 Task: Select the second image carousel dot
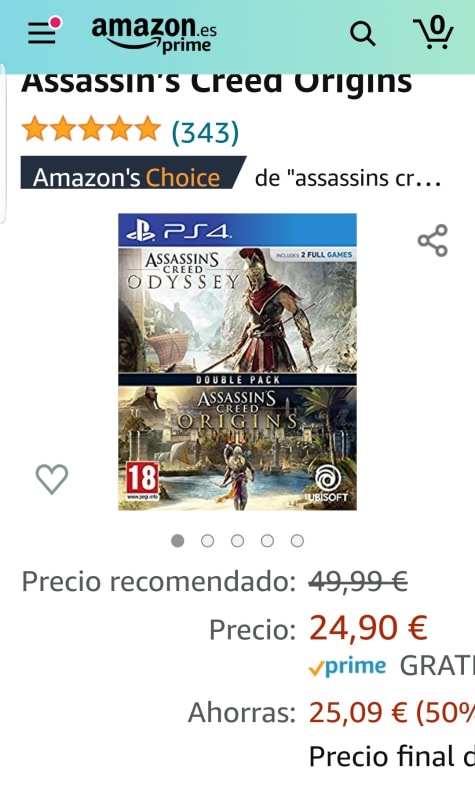(207, 541)
